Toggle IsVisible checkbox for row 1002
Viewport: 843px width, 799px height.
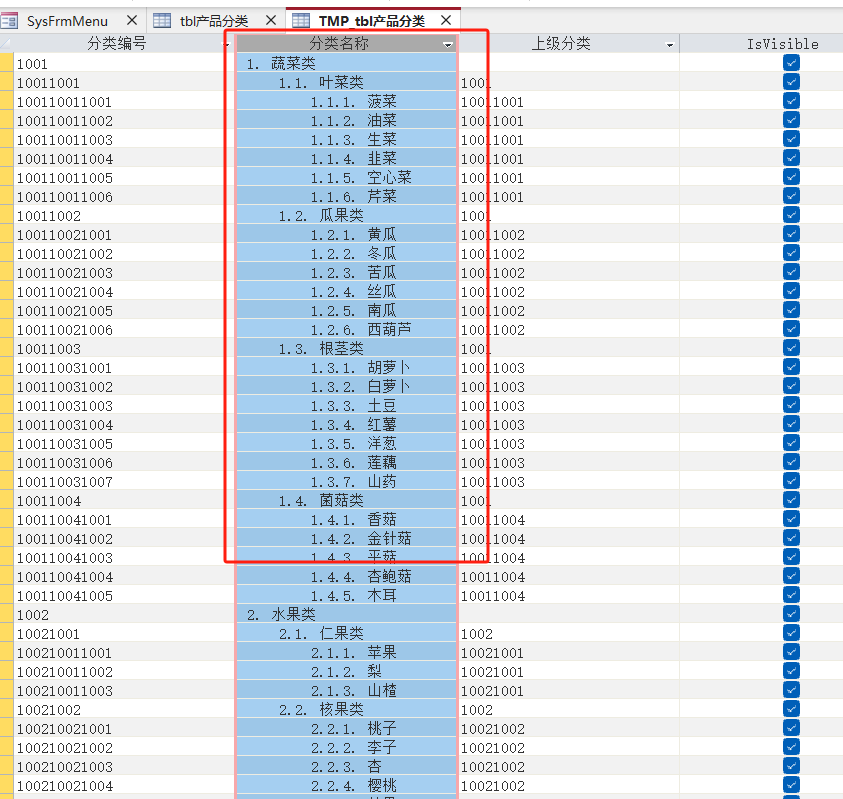(791, 615)
